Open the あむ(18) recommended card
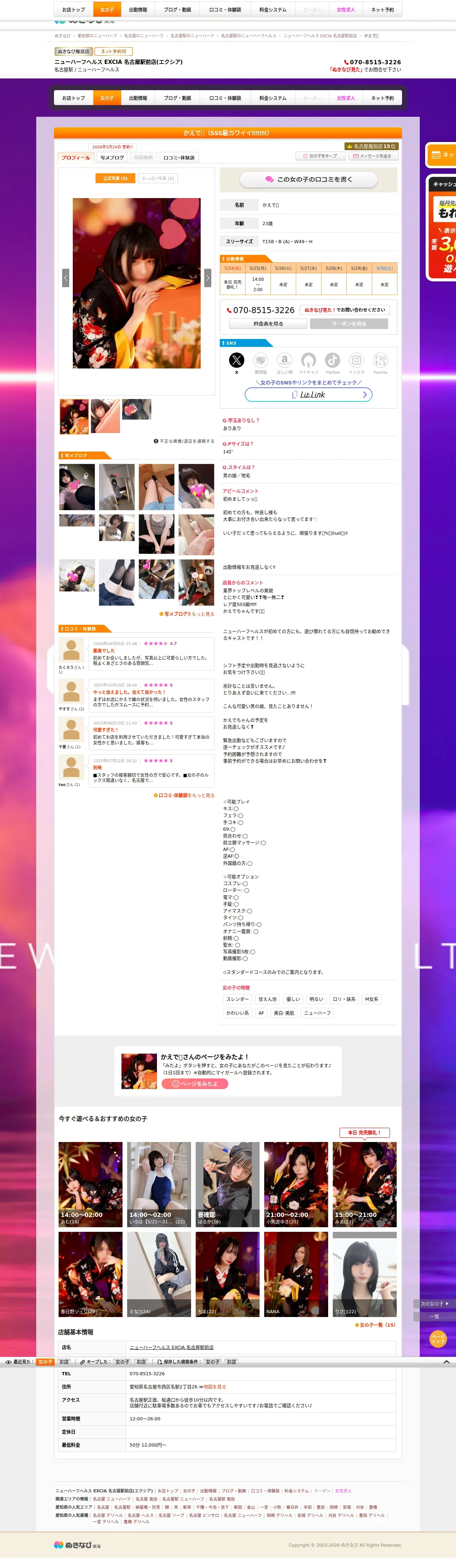The width and height of the screenshot is (456, 1568). click(91, 1184)
